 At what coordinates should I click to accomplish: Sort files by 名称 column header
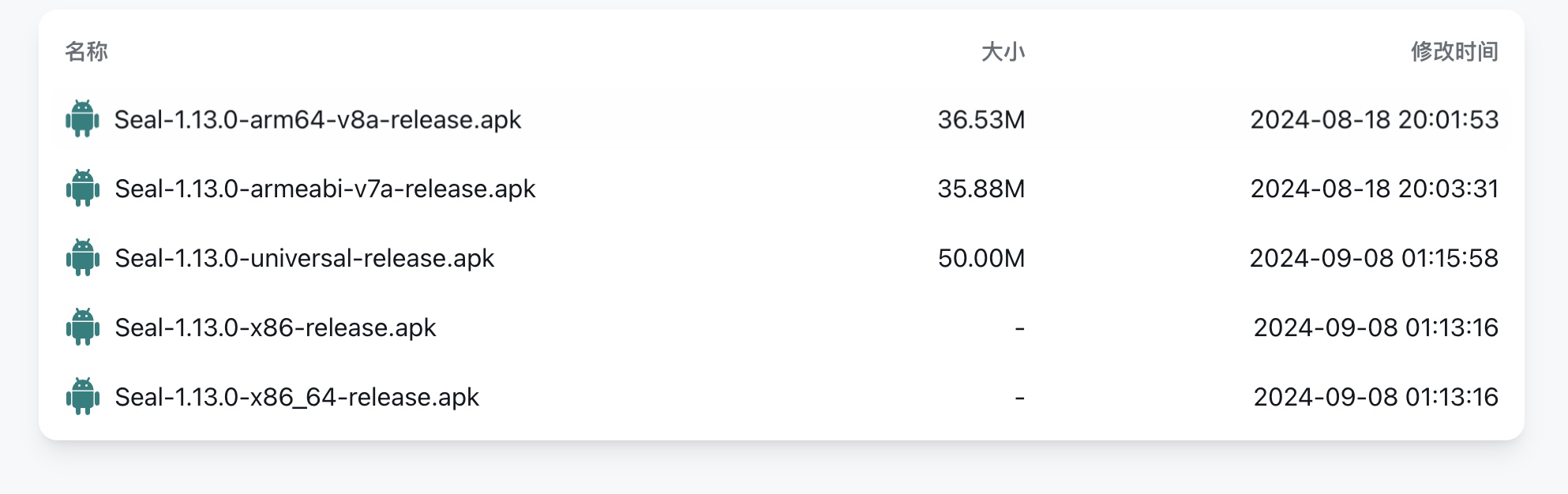(86, 52)
